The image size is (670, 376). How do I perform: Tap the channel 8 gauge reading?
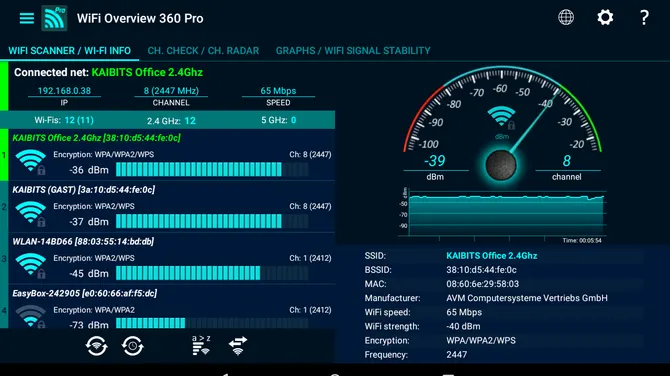point(567,161)
